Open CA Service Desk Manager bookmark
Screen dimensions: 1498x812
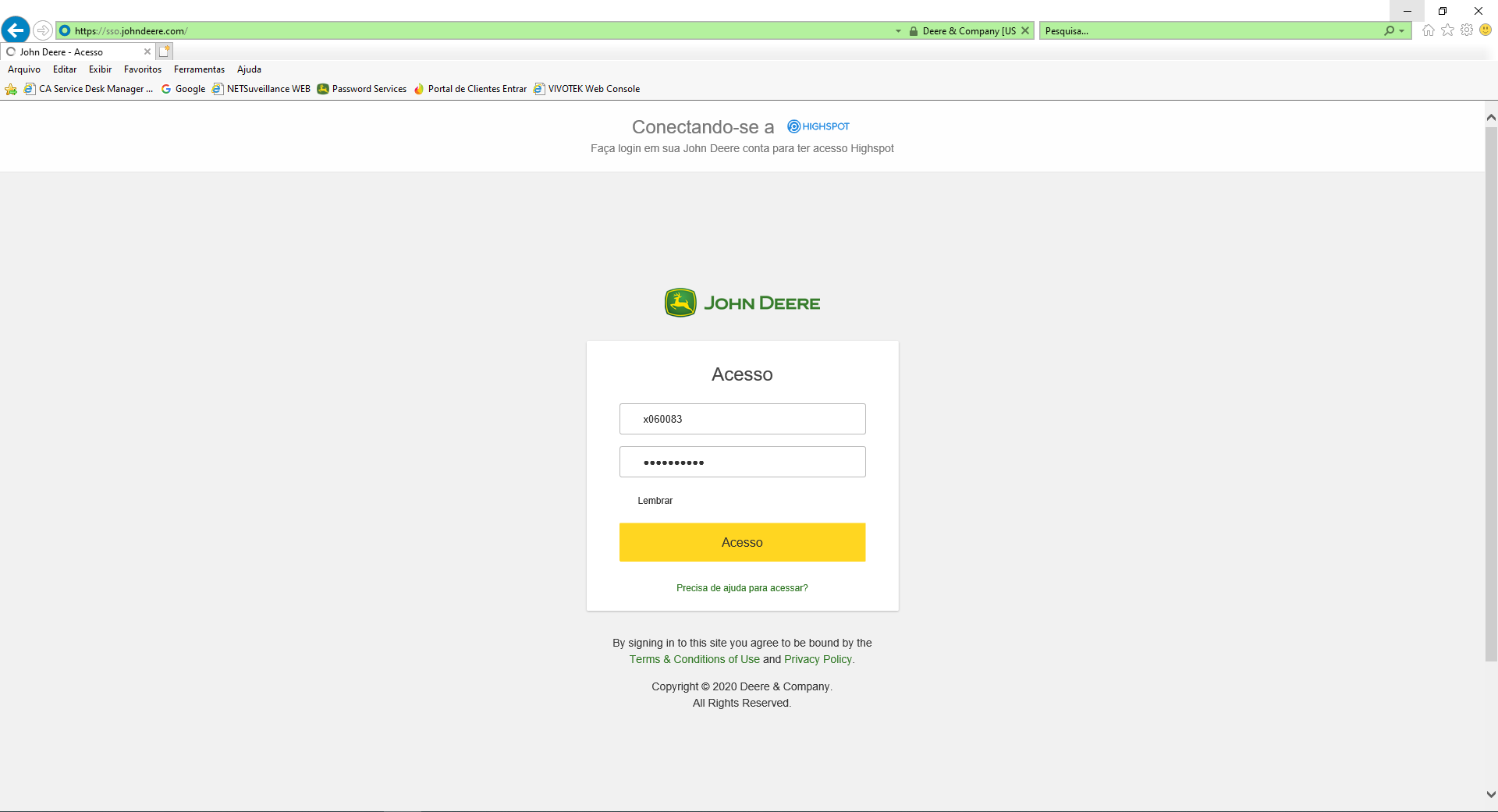pyautogui.click(x=88, y=89)
